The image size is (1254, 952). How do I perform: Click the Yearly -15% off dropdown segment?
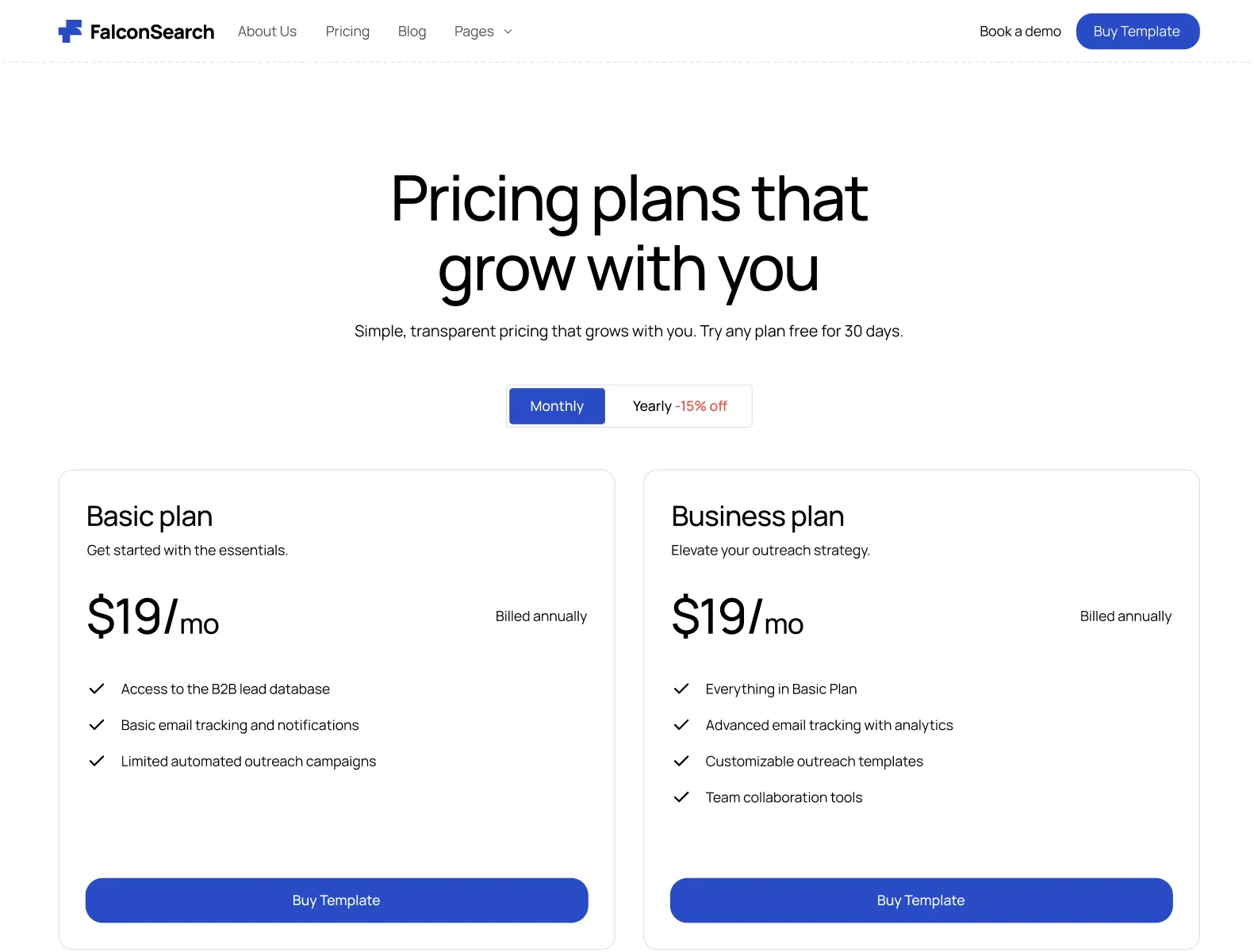coord(679,405)
